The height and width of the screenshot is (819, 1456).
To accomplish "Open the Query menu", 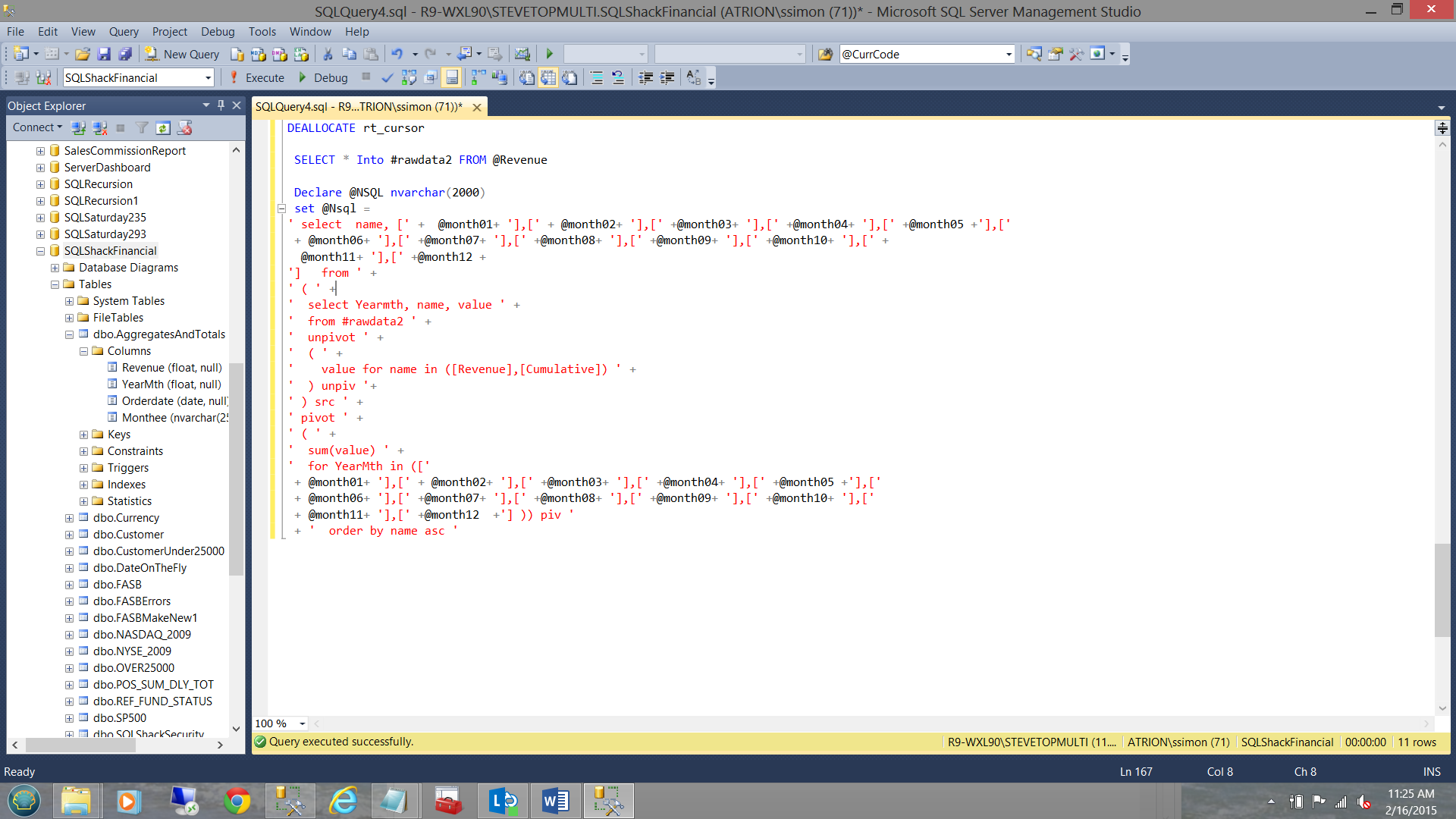I will [x=123, y=31].
